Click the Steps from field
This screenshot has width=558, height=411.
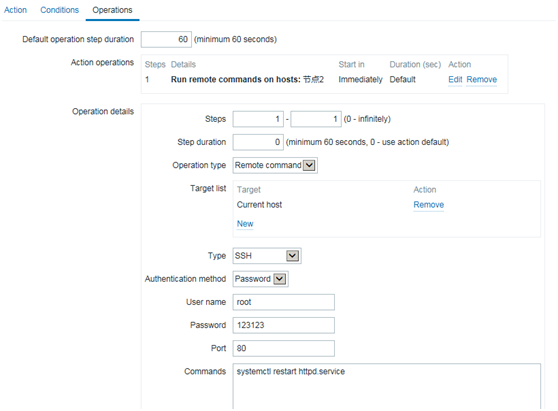click(x=258, y=119)
